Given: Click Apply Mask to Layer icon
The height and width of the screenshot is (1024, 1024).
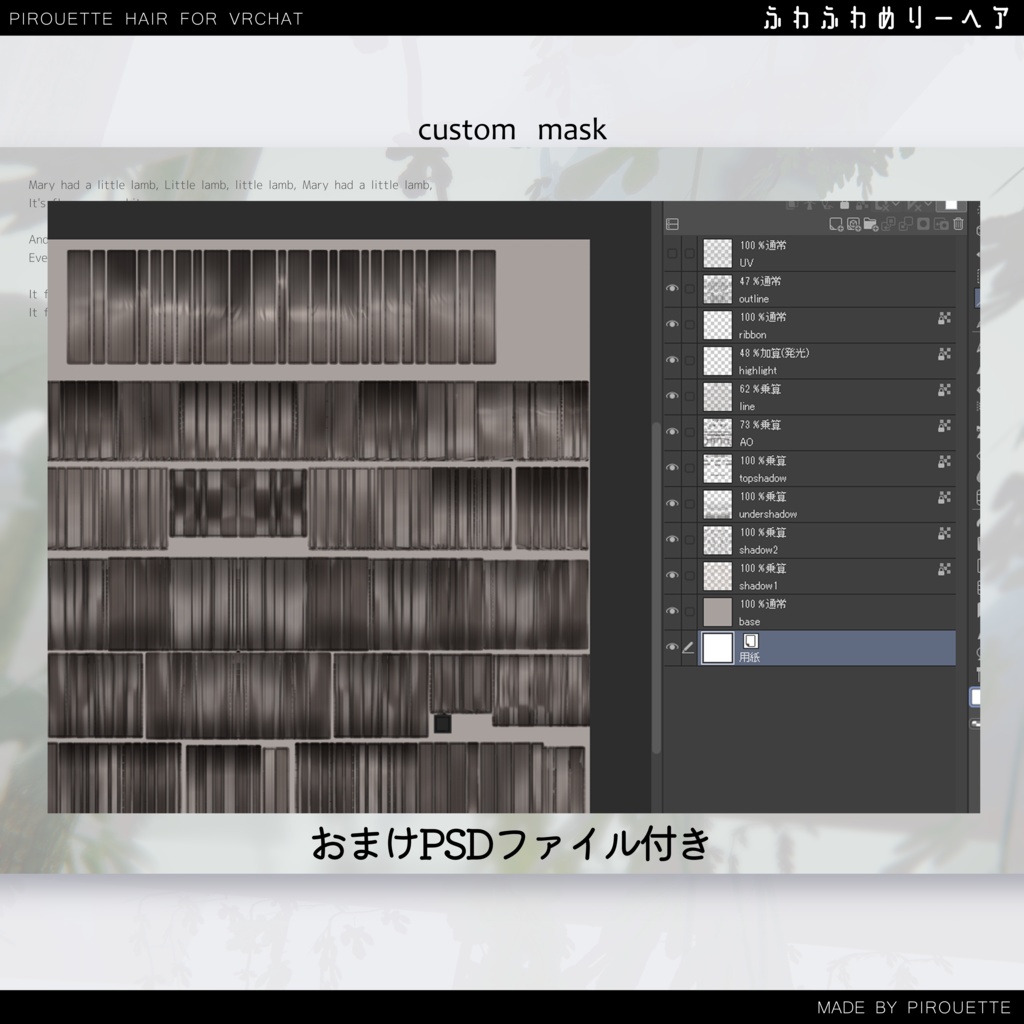Looking at the screenshot, I should (x=941, y=225).
